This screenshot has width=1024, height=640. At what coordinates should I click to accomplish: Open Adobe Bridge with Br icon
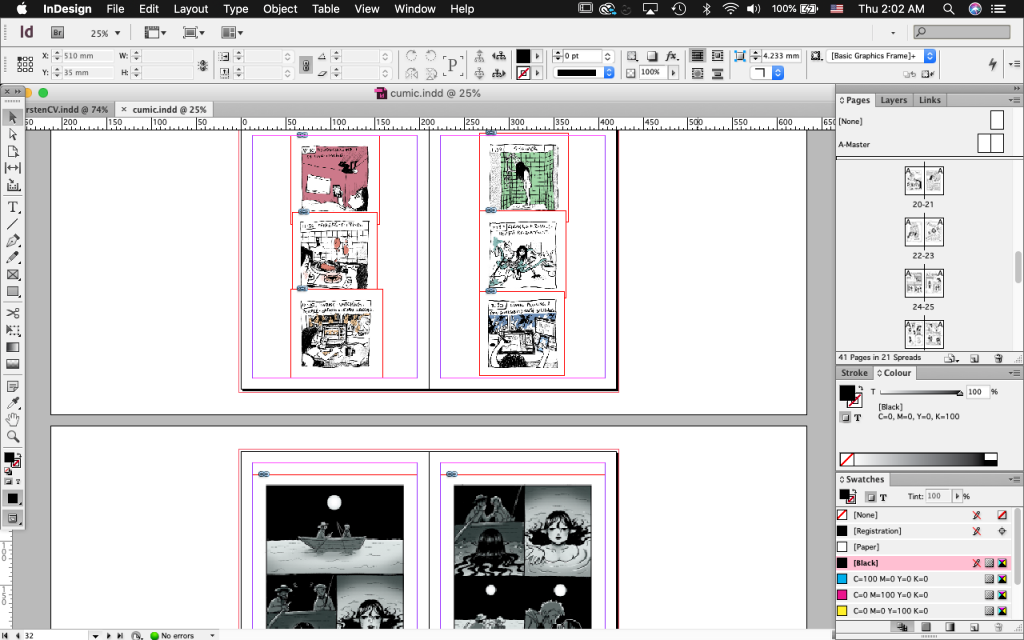[x=57, y=33]
